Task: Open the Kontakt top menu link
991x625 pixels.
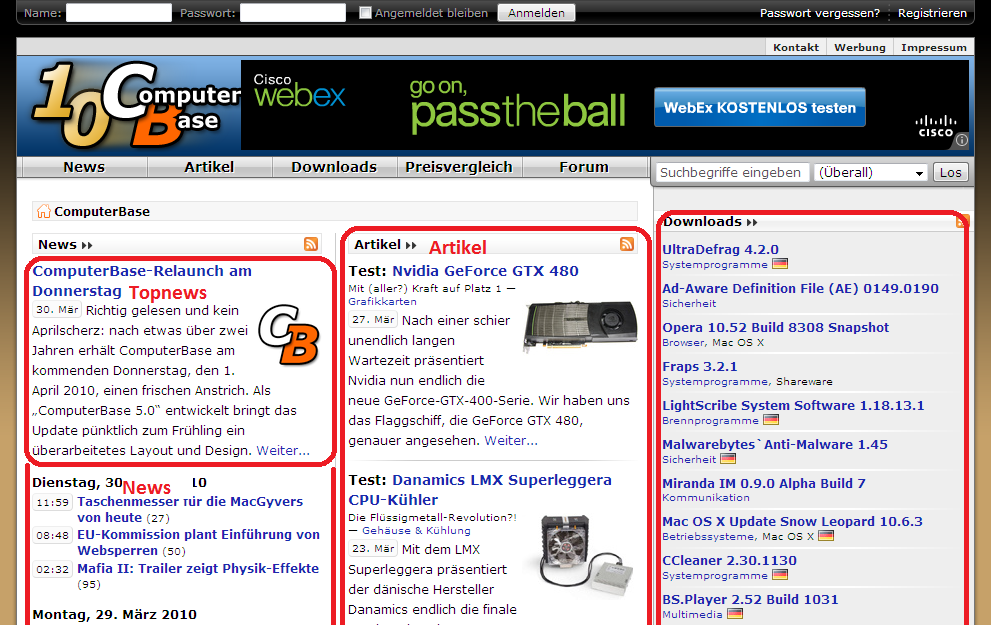Action: [796, 47]
